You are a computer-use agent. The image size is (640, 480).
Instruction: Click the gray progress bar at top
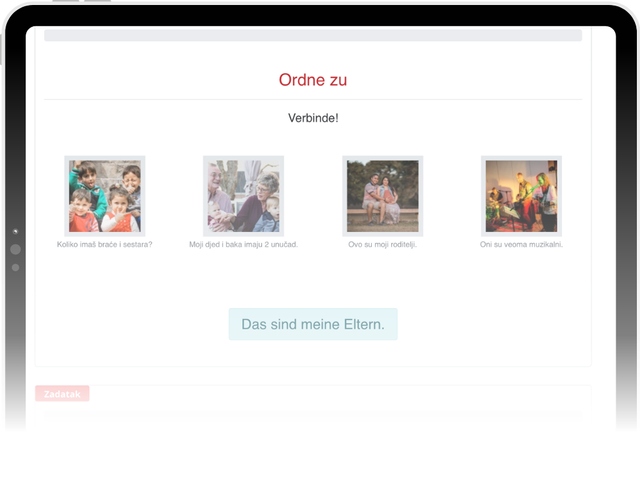click(x=313, y=35)
